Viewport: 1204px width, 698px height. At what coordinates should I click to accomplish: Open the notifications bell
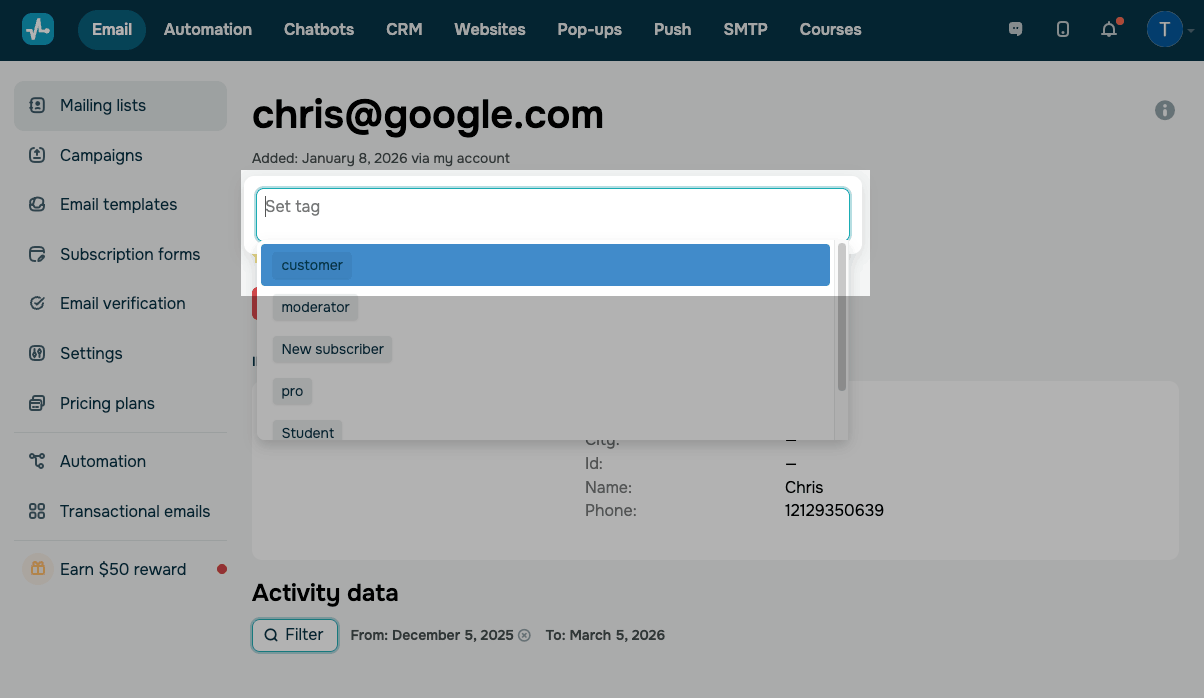pos(1109,30)
